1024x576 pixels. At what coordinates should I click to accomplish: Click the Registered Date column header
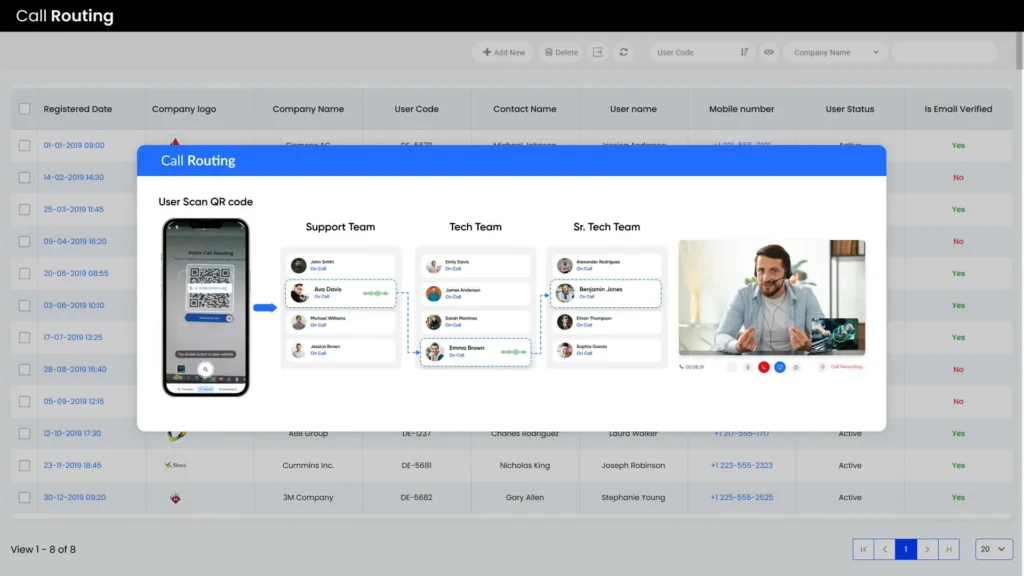(x=78, y=109)
